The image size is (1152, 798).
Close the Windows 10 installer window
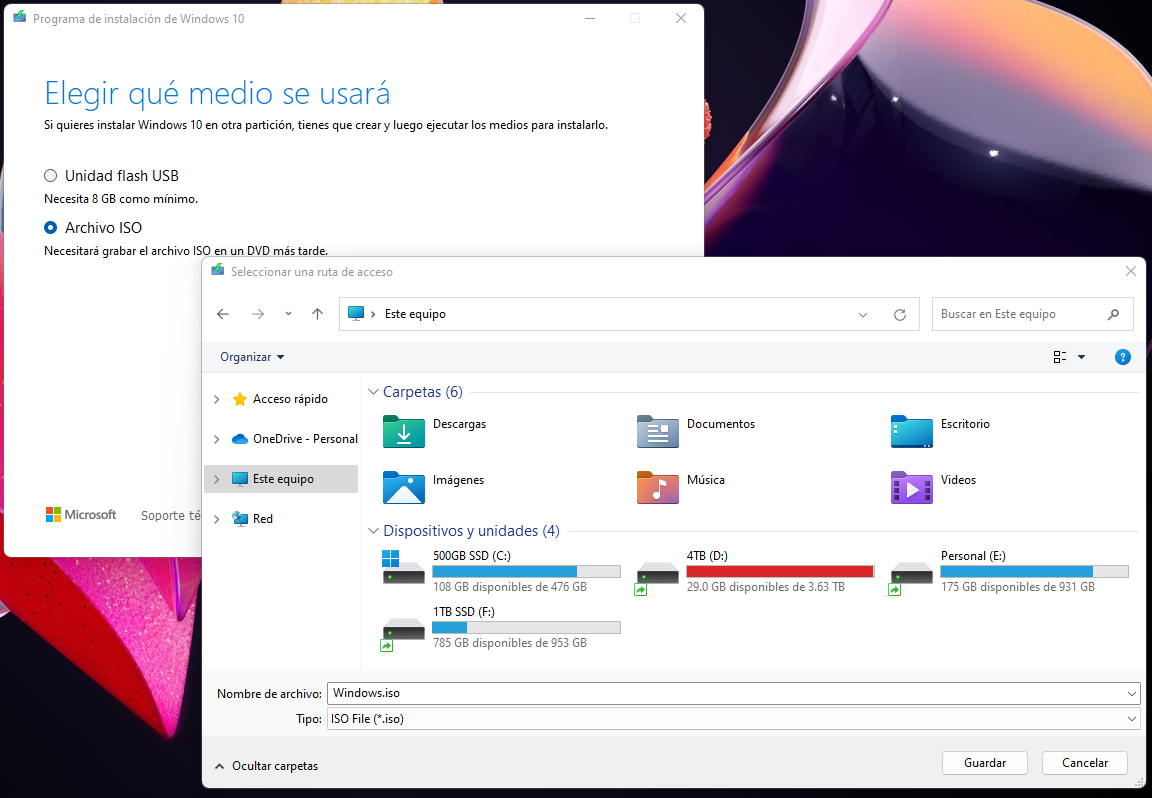point(681,18)
